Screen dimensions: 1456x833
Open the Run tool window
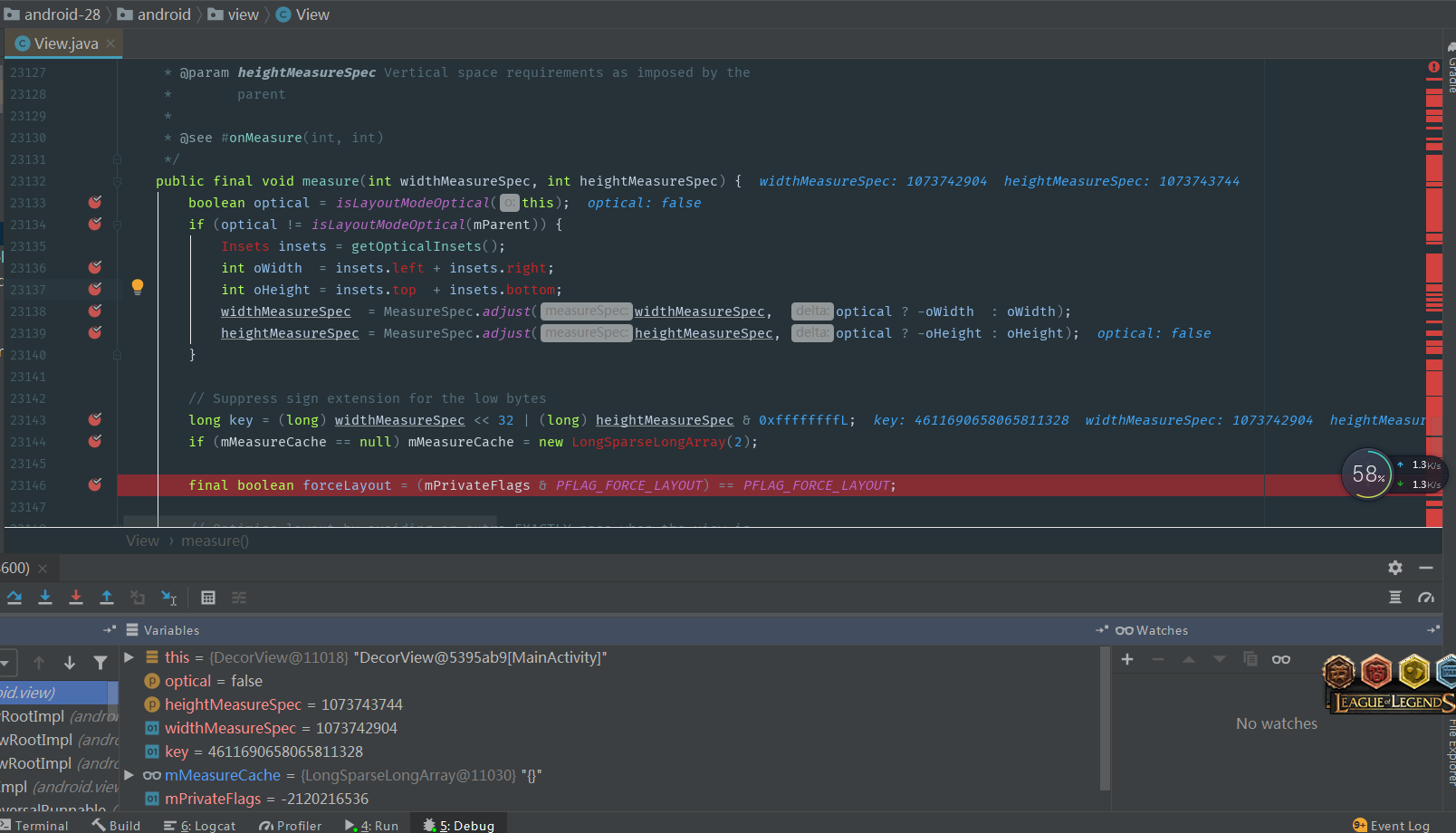click(x=371, y=825)
